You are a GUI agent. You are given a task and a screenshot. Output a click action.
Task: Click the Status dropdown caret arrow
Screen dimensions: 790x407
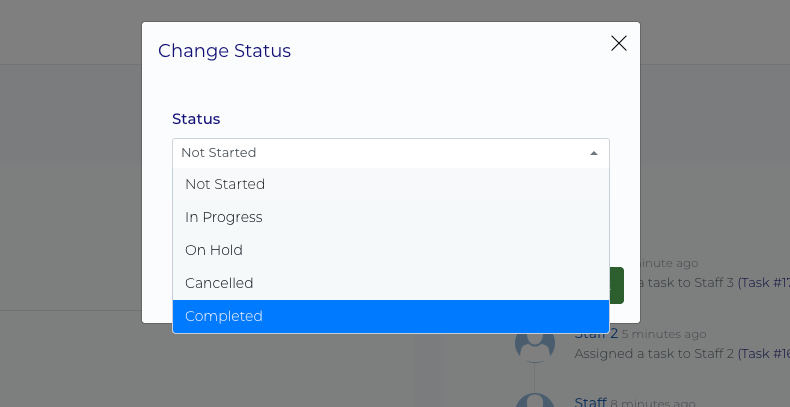click(x=594, y=153)
